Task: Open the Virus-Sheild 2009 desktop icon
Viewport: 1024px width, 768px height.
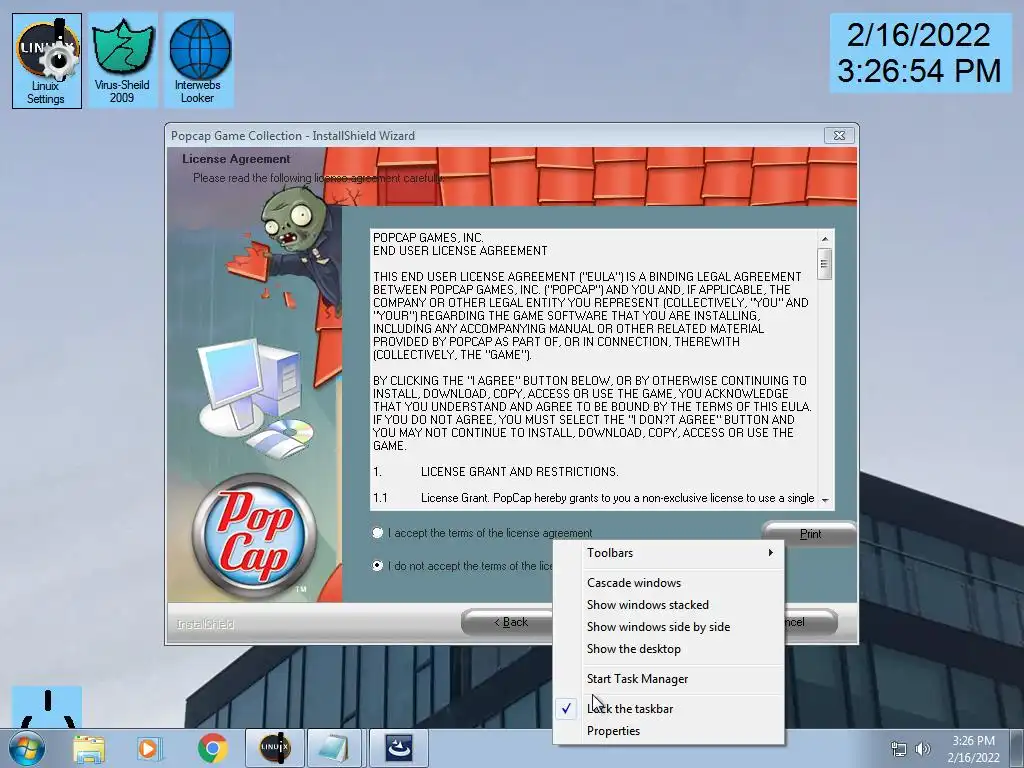Action: (122, 61)
